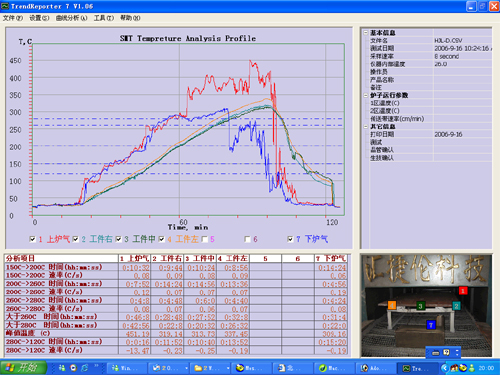
Task: Open the 文件 menu
Action: [x=13, y=18]
